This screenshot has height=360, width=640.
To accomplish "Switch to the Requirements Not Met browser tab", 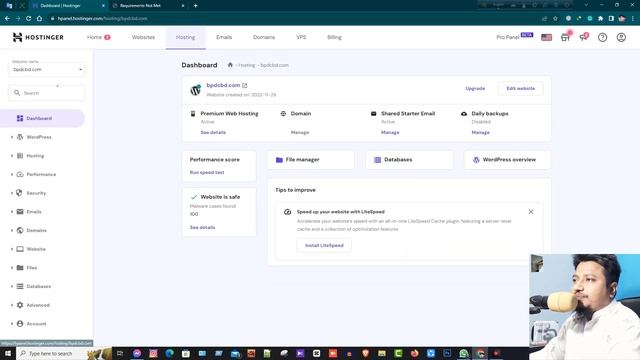I will pyautogui.click(x=147, y=6).
